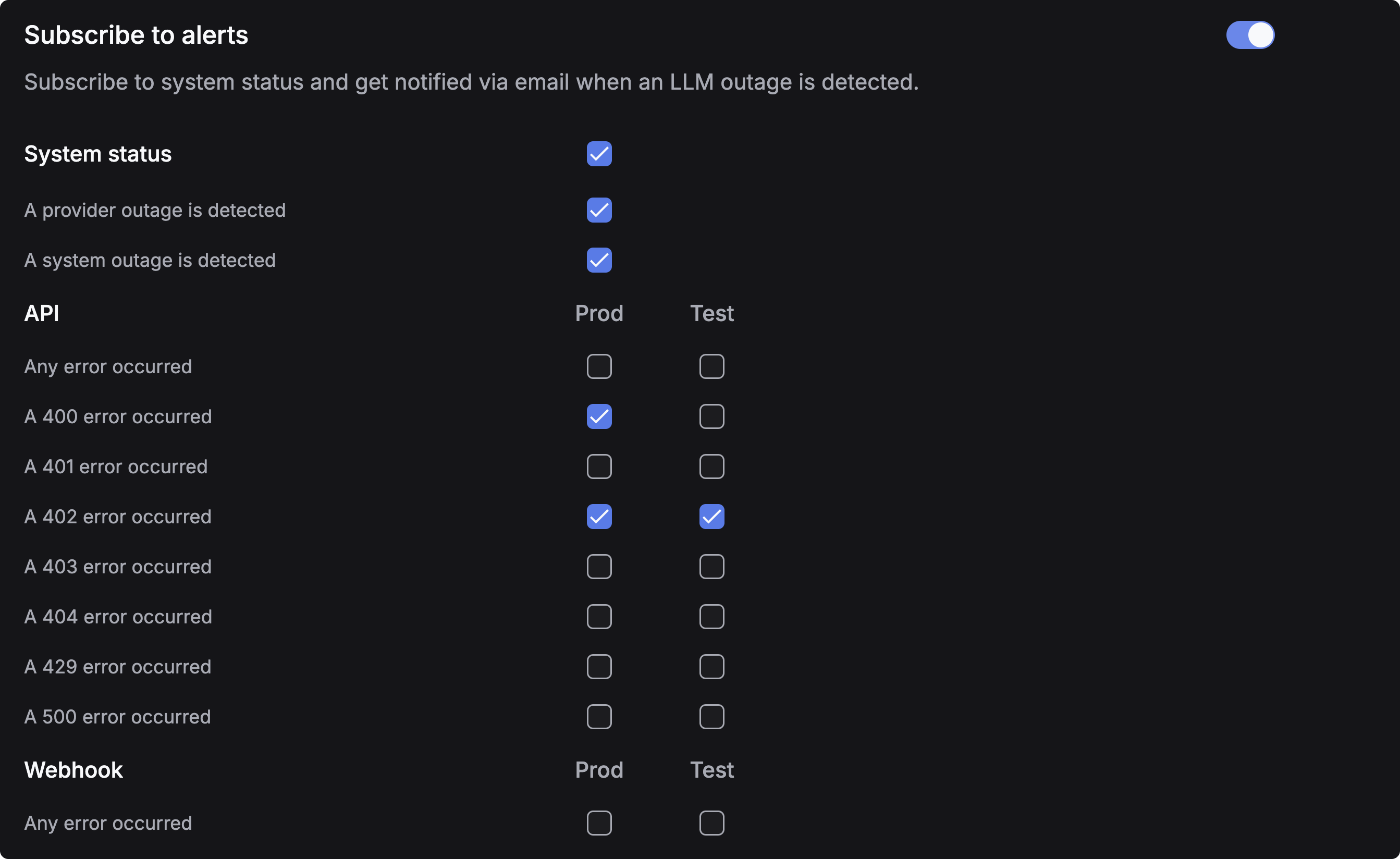1400x859 pixels.
Task: Enable Prod alerts for 401 errors
Action: click(599, 467)
